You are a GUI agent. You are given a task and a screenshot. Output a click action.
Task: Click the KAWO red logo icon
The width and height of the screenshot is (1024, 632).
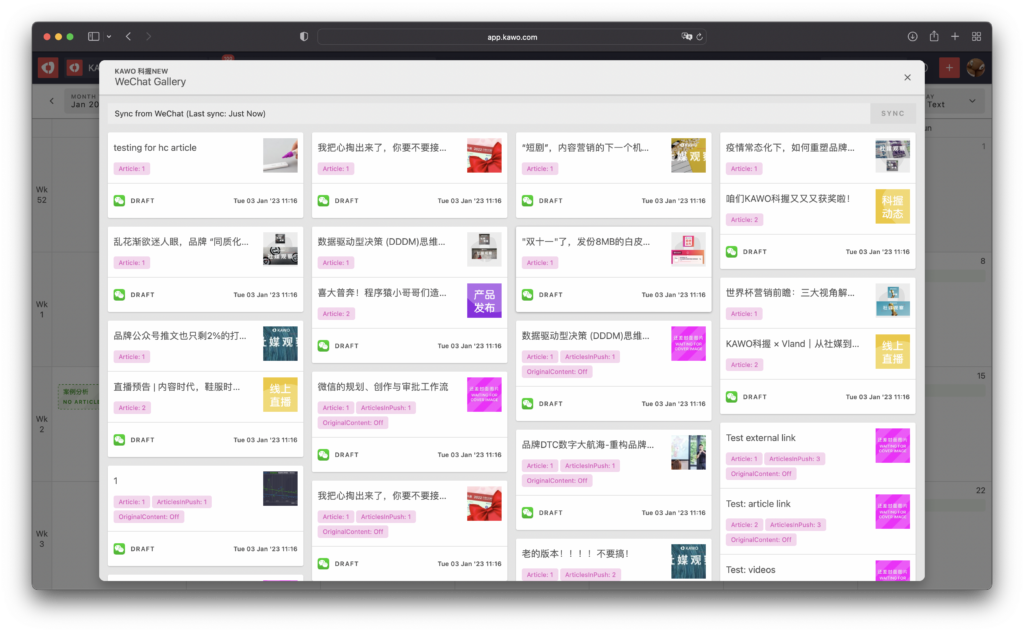(48, 67)
